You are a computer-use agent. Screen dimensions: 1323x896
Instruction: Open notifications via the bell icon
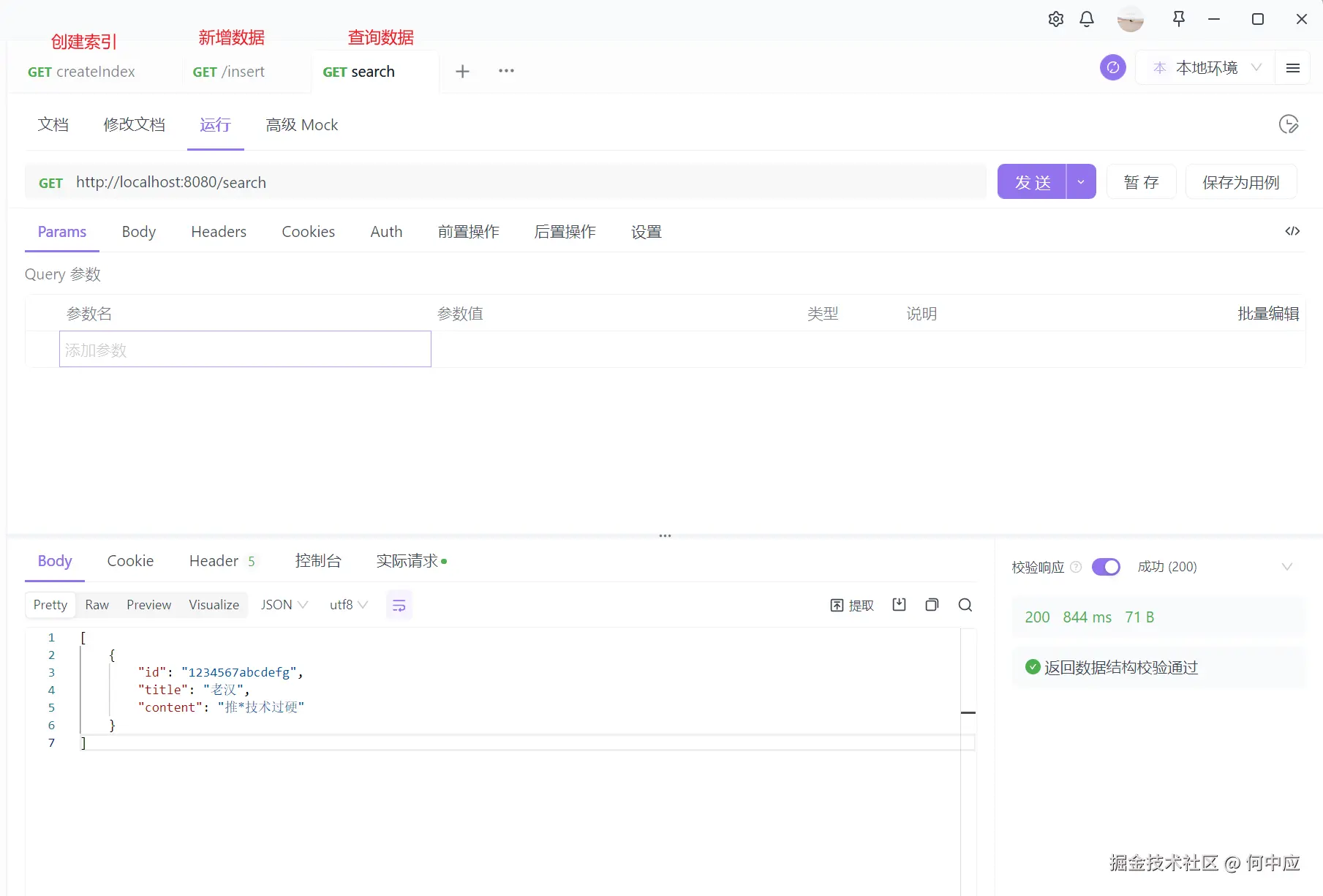pos(1086,19)
